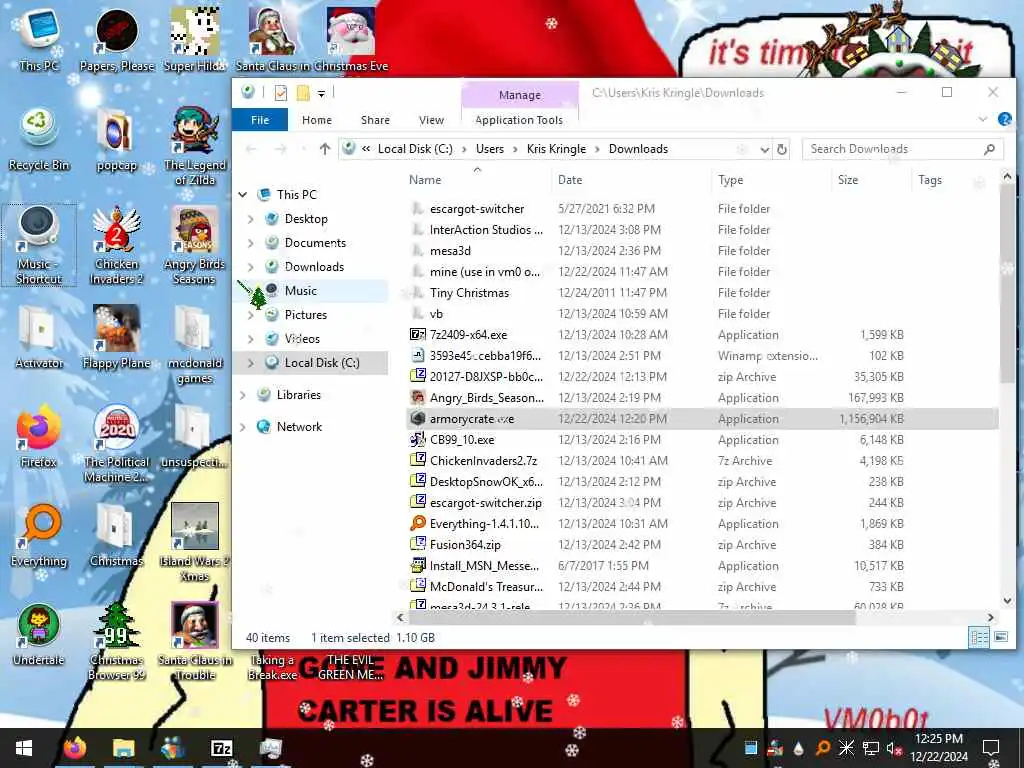Sort files by Date column header
Screen dimensions: 1024x768
click(x=631, y=180)
